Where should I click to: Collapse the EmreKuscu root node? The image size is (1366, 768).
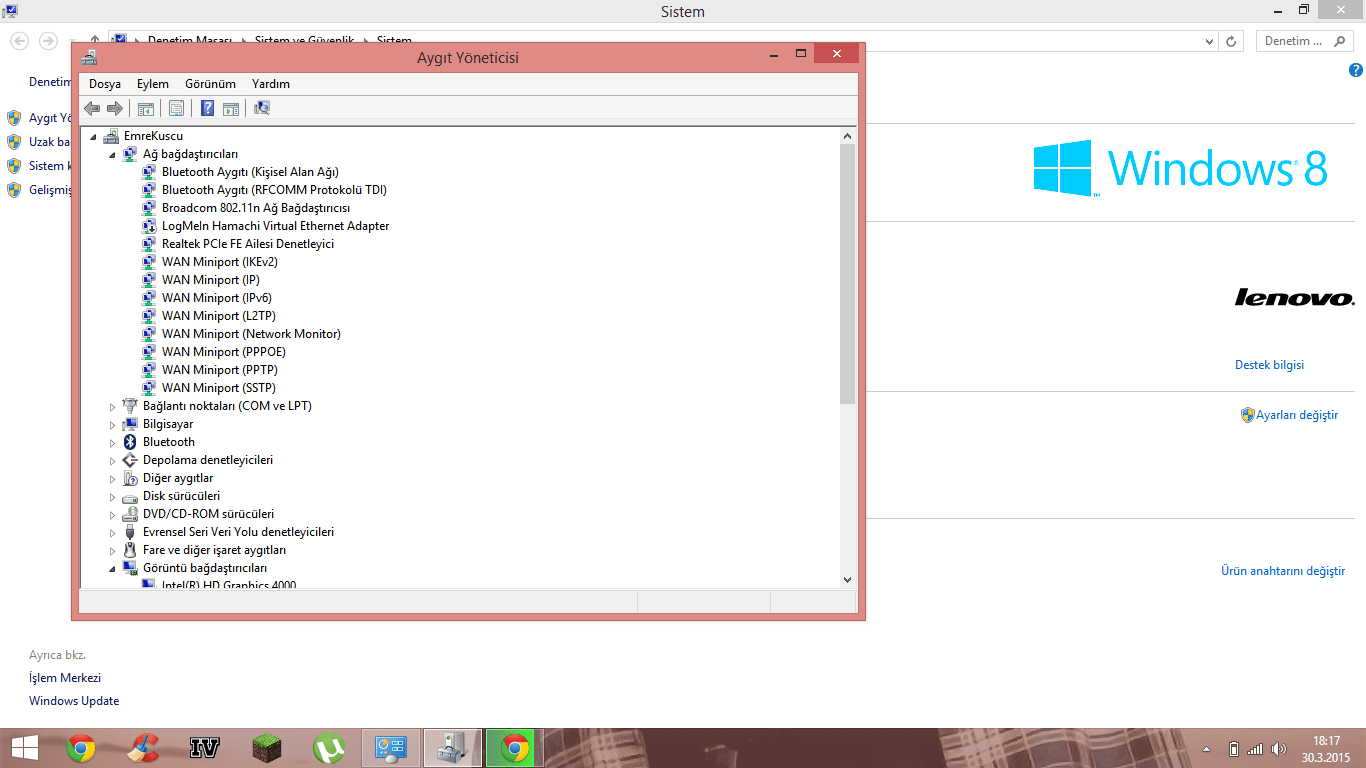(93, 136)
